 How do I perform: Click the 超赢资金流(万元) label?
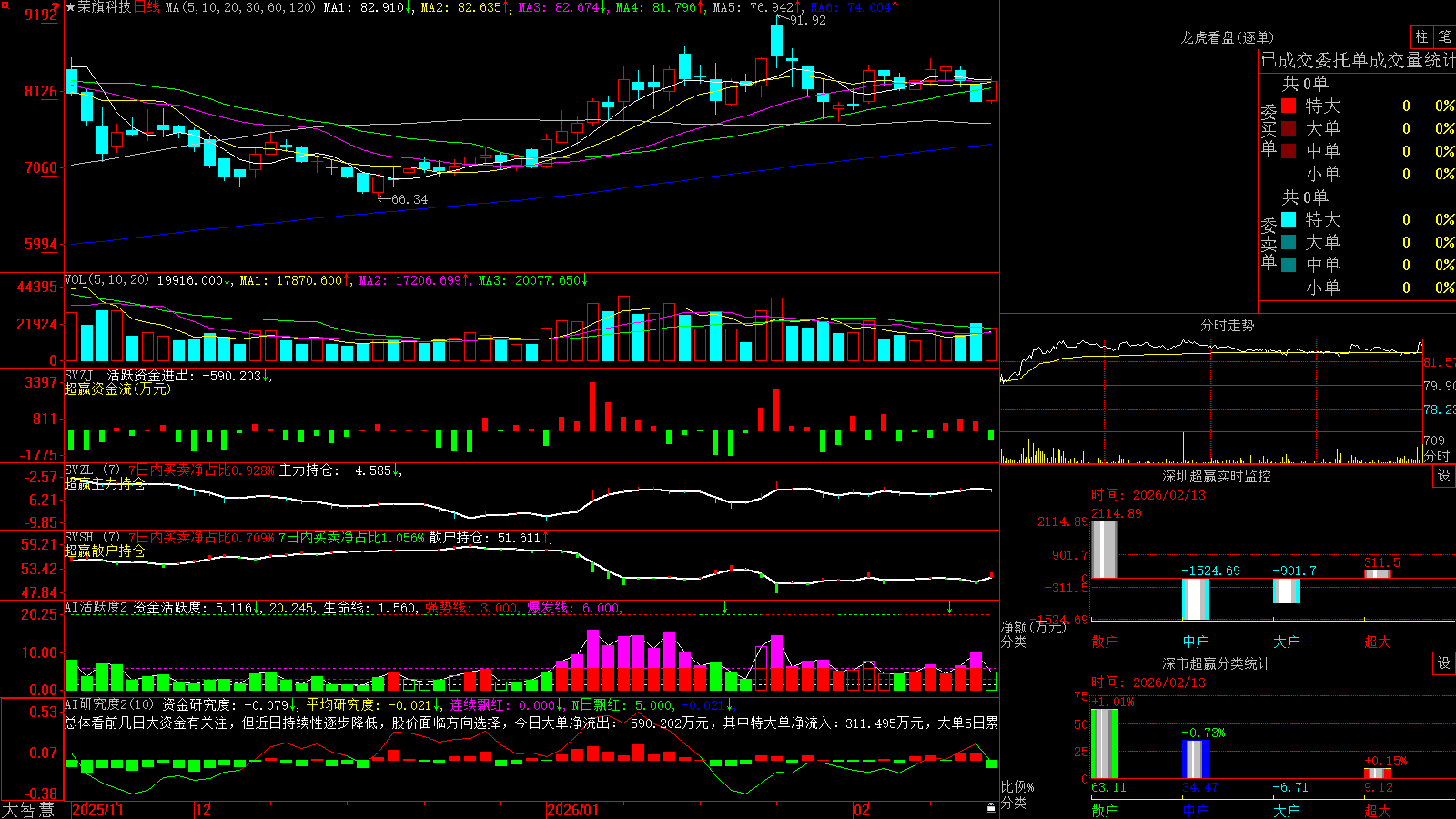[x=117, y=389]
